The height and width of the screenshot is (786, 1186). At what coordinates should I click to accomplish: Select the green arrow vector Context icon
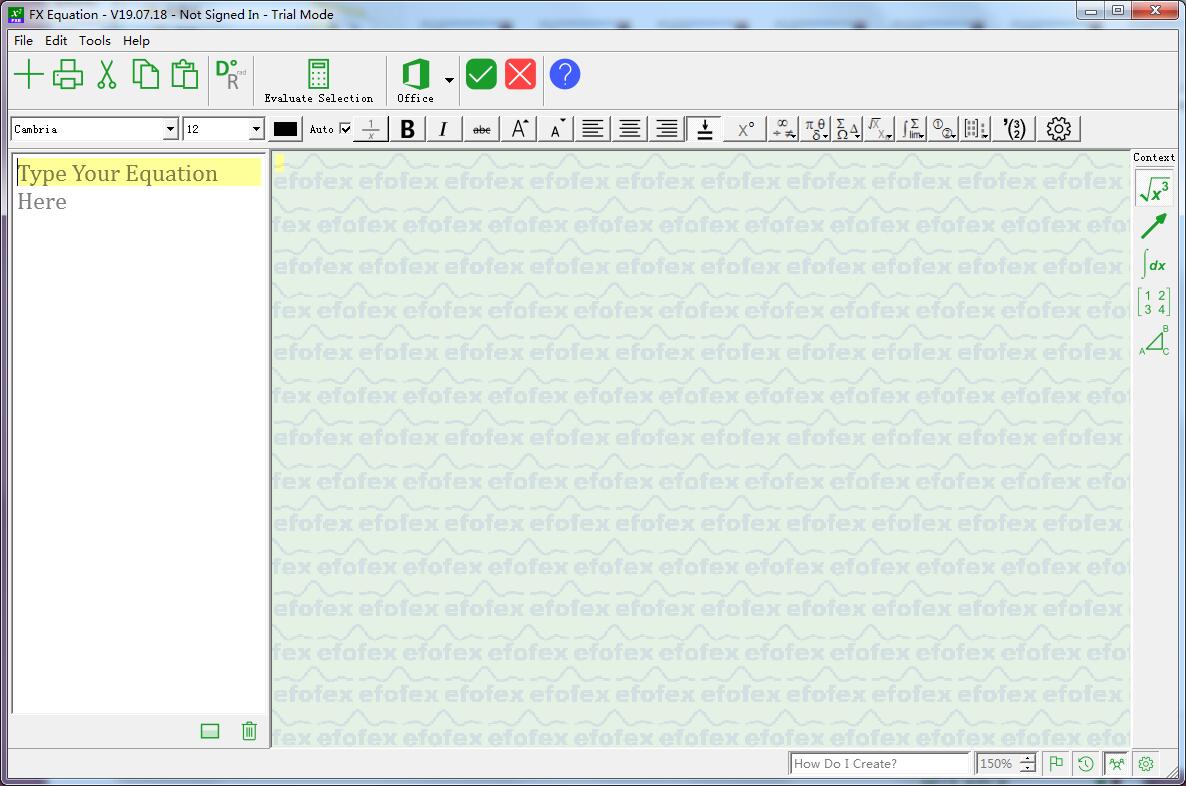tap(1154, 226)
